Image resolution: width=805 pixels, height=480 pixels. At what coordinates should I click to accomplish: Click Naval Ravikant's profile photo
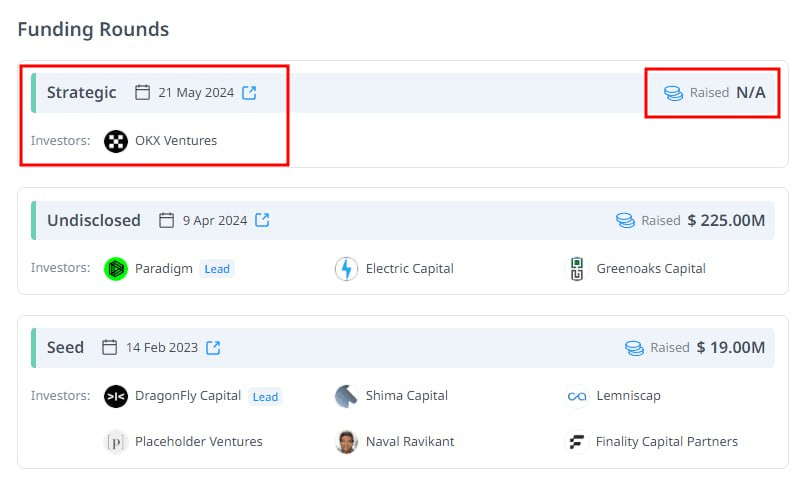coord(347,442)
